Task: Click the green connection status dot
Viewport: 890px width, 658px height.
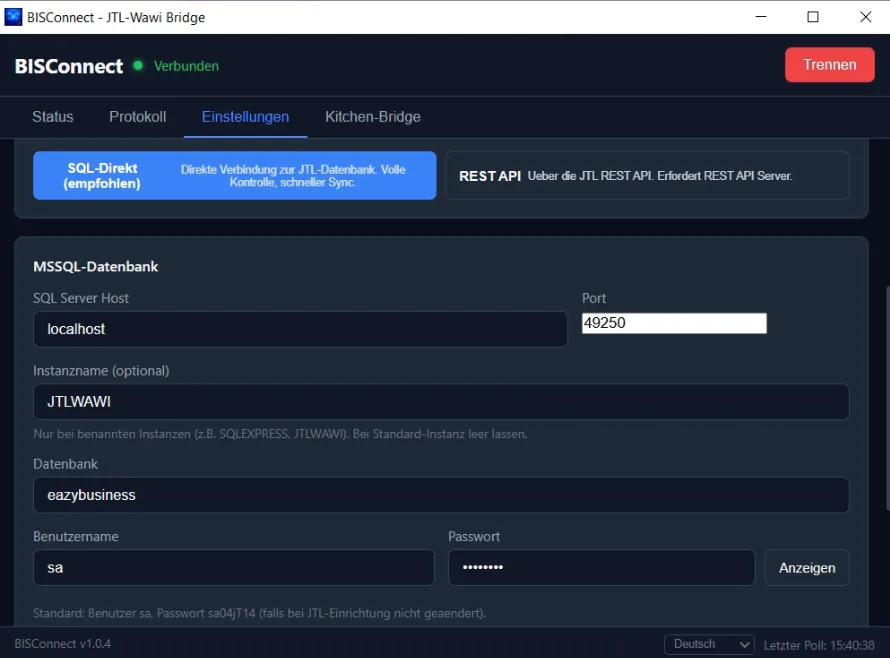Action: coord(138,65)
